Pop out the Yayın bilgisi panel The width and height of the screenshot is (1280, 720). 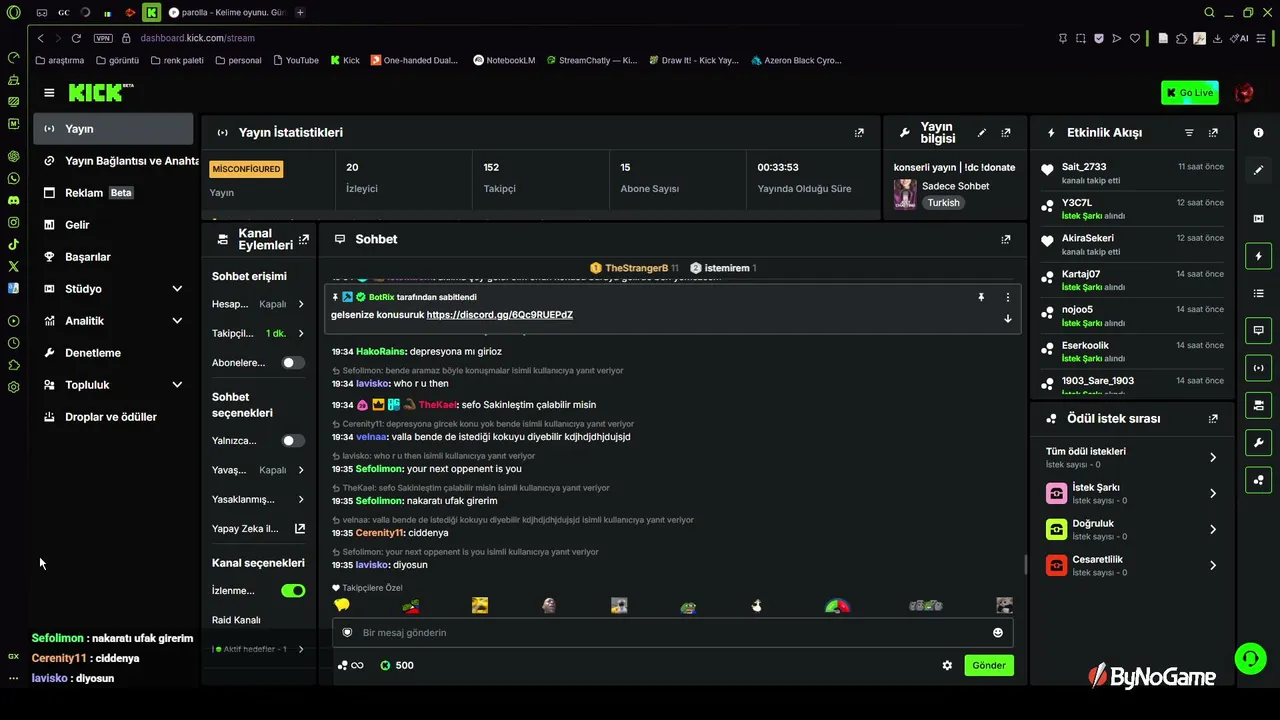[1006, 132]
